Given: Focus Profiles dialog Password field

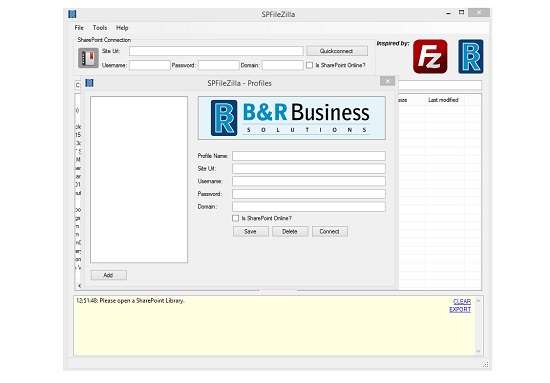Looking at the screenshot, I should click(x=309, y=194).
